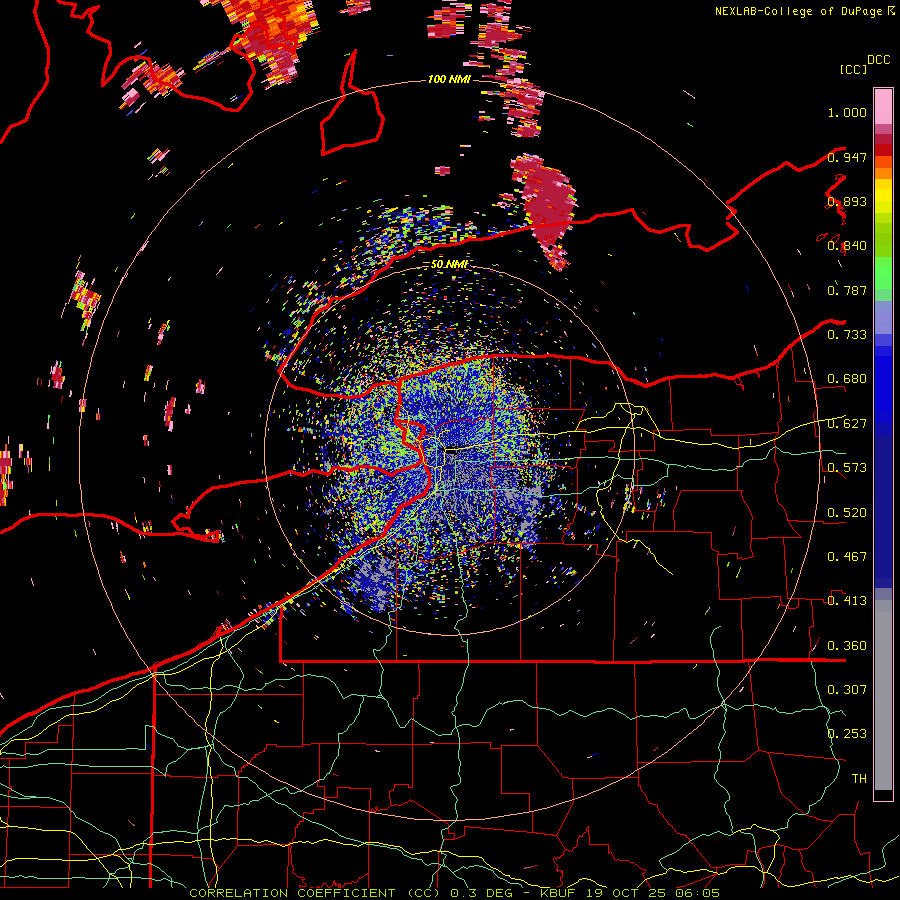Image resolution: width=900 pixels, height=900 pixels.
Task: Select the DCC product label
Action: coord(878,60)
